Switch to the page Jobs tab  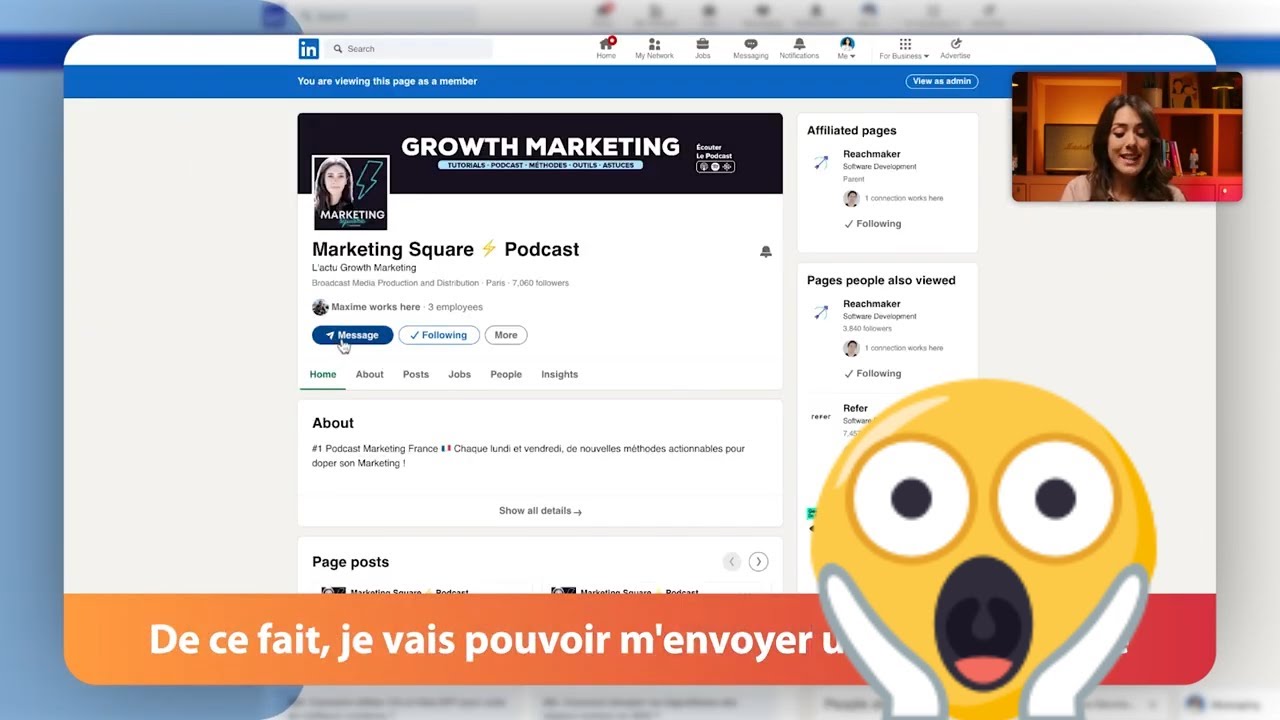coord(459,374)
